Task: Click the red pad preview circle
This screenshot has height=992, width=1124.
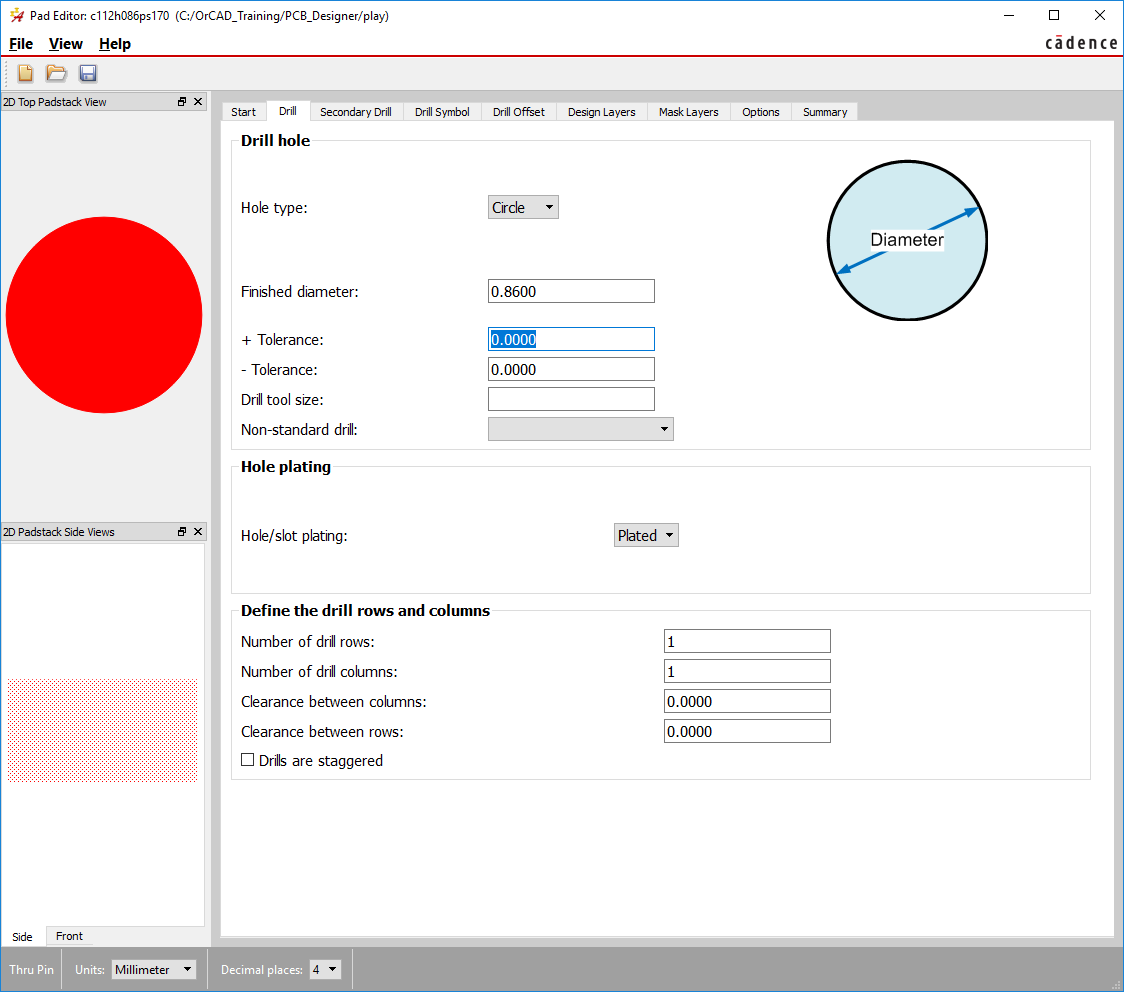Action: point(104,315)
